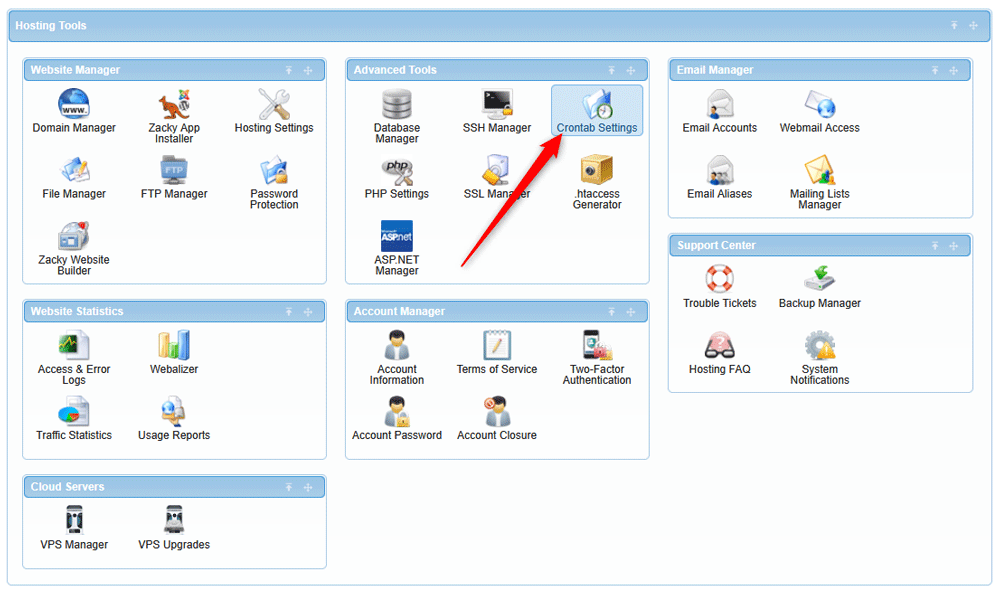Open Crontab Settings
Image resolution: width=1000 pixels, height=595 pixels.
tap(597, 110)
